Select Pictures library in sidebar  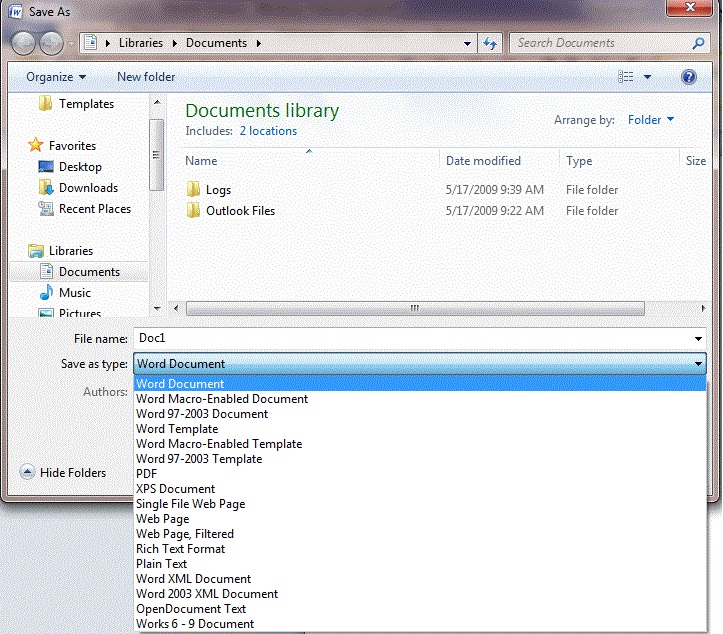tap(70, 313)
